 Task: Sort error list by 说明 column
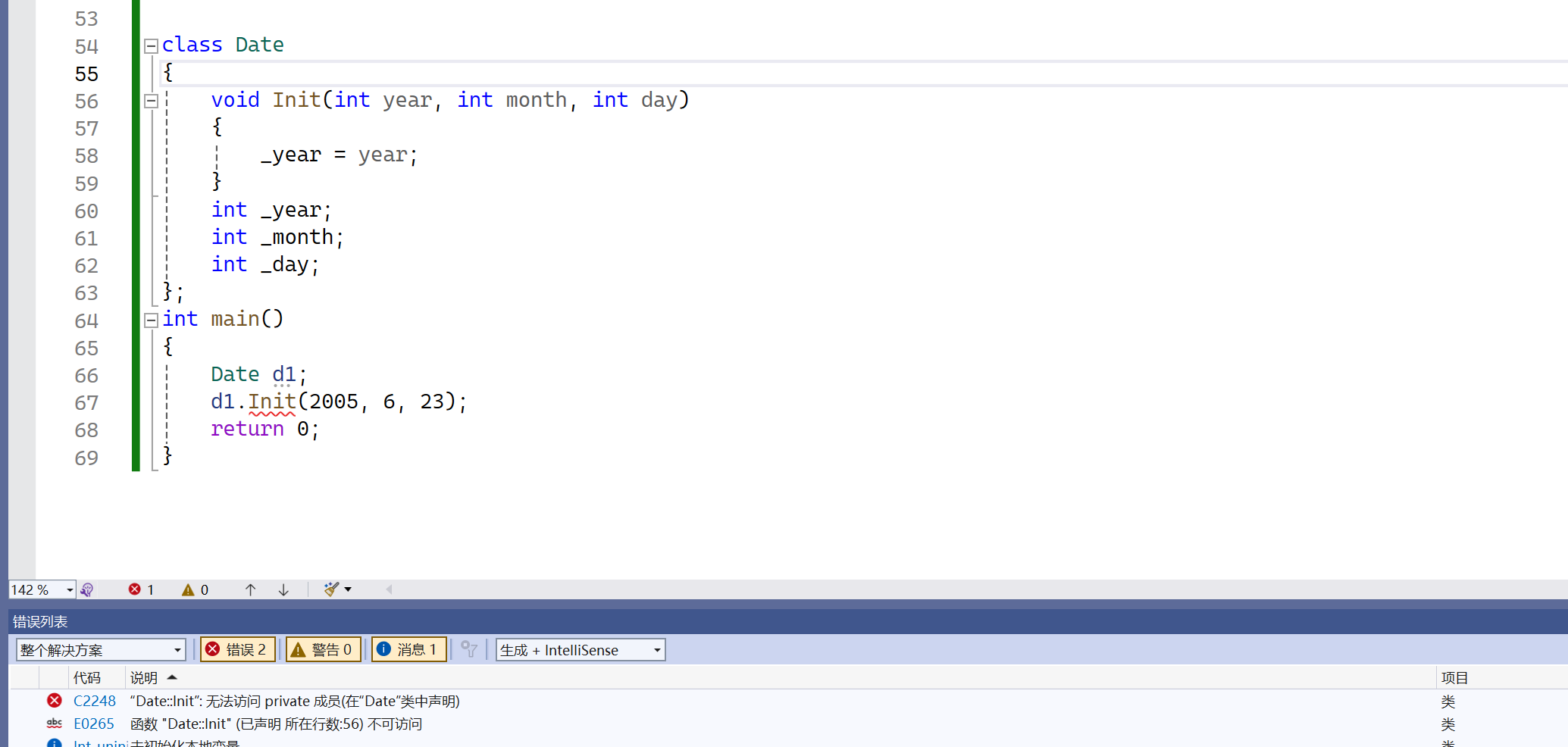tap(144, 677)
